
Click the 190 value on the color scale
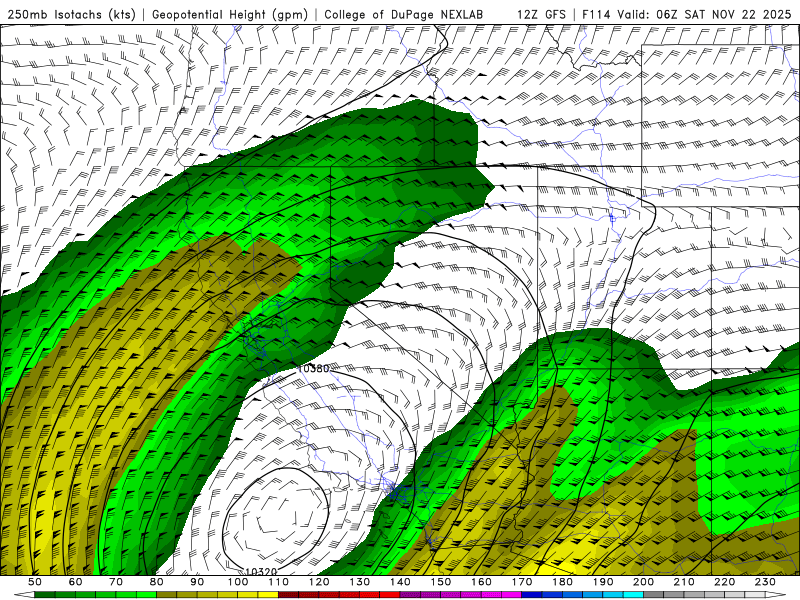coord(603,582)
